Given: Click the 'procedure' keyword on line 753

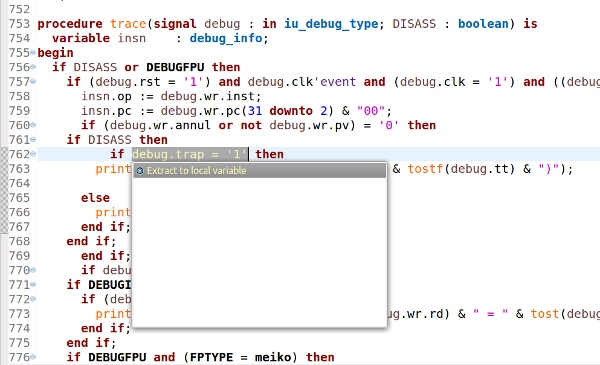Looking at the screenshot, I should pyautogui.click(x=70, y=24).
